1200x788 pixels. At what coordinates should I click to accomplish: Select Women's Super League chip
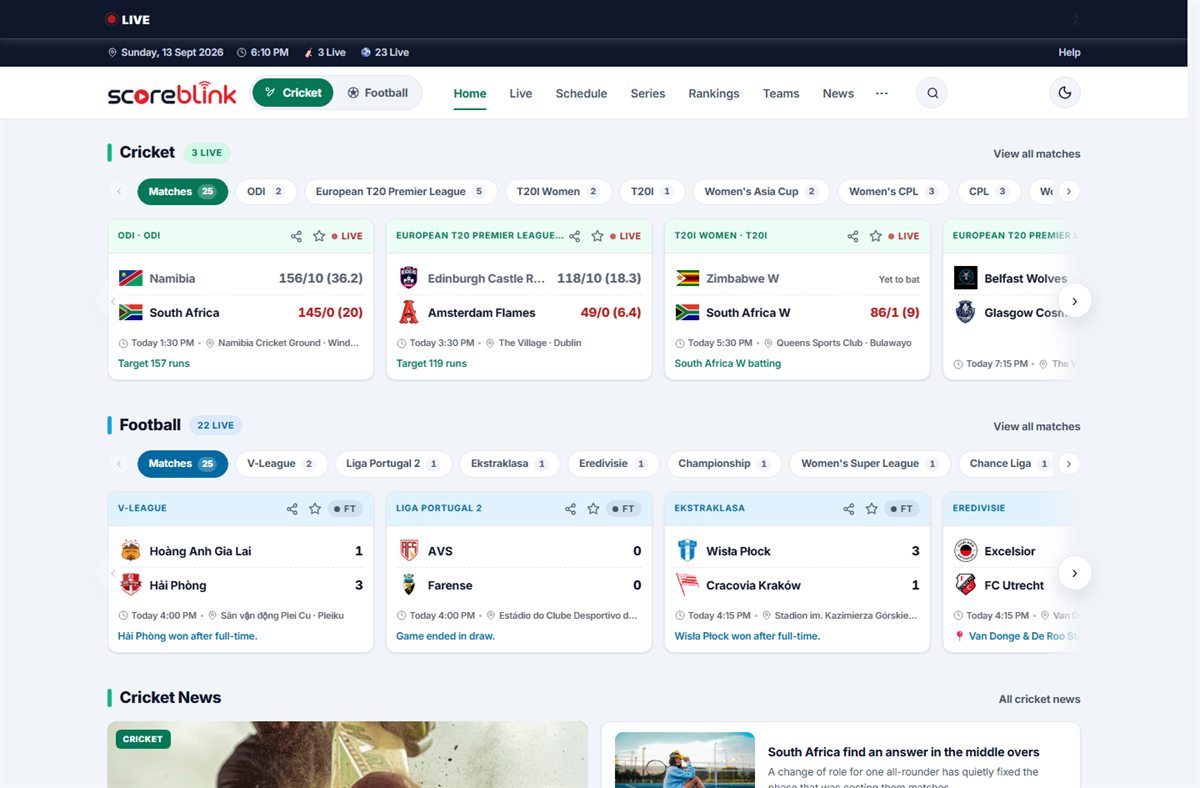point(869,464)
